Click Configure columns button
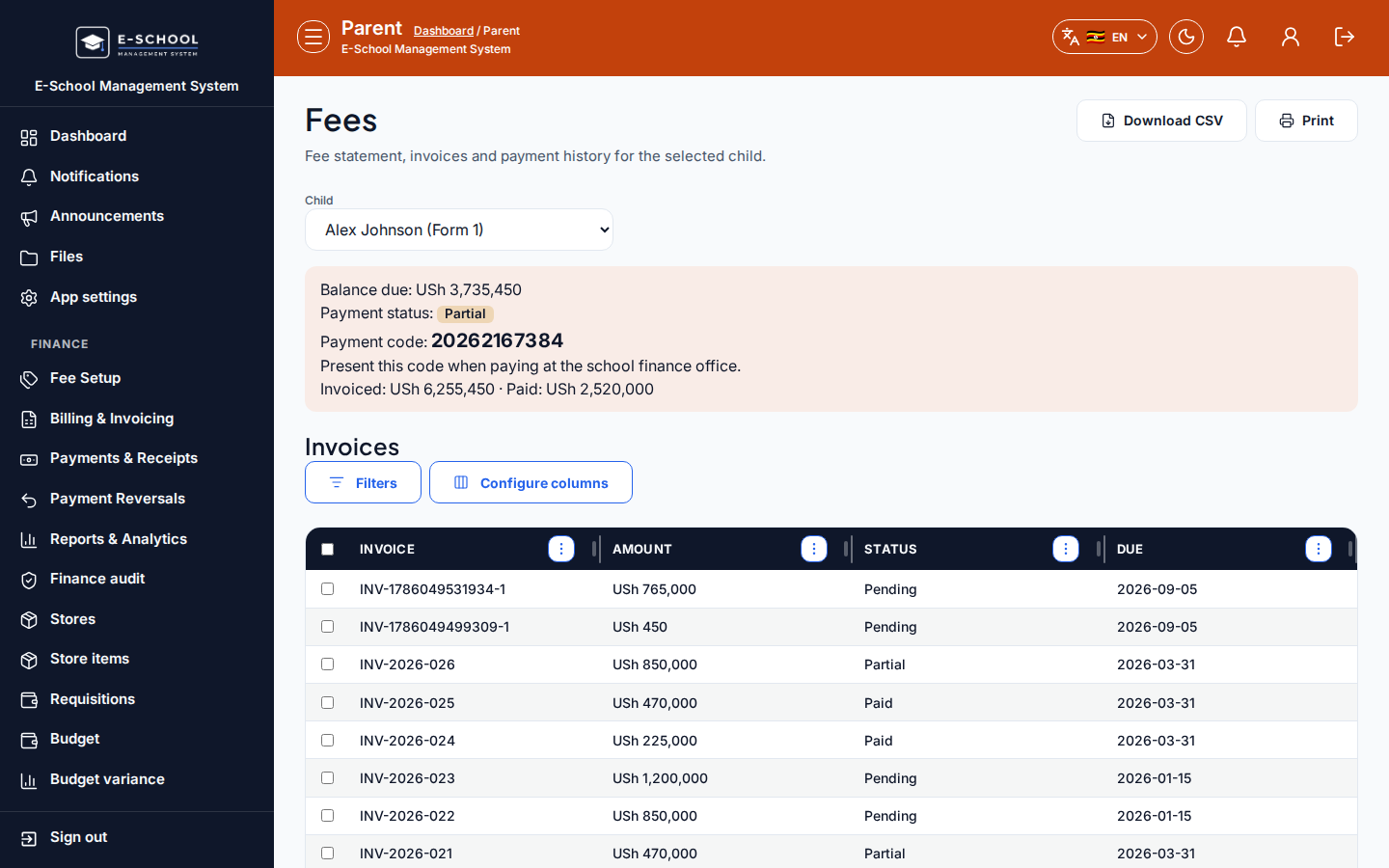 click(x=531, y=482)
